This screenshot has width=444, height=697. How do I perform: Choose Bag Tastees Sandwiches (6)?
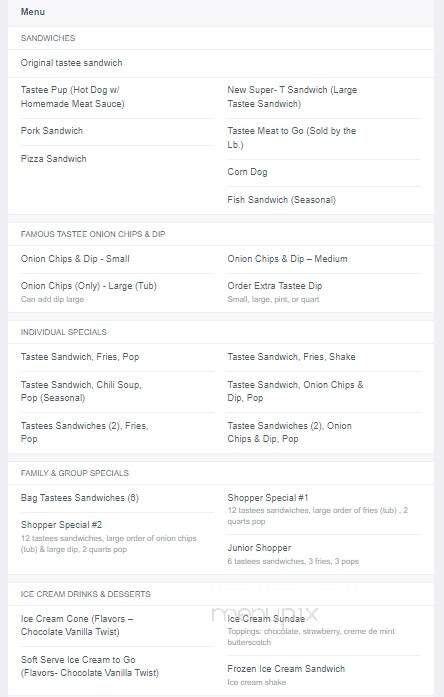(80, 498)
